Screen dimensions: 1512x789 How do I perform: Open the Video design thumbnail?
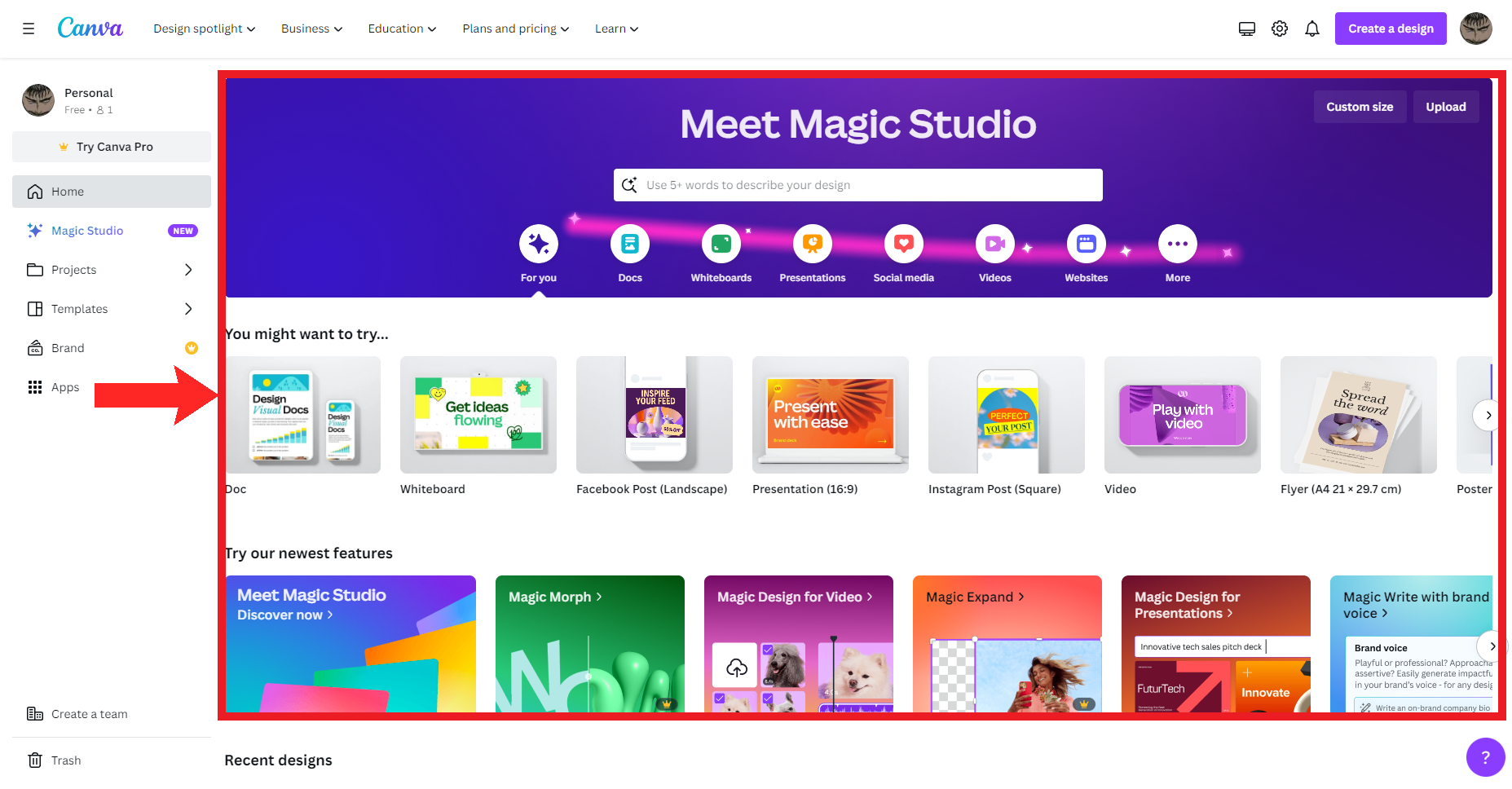pos(1183,415)
